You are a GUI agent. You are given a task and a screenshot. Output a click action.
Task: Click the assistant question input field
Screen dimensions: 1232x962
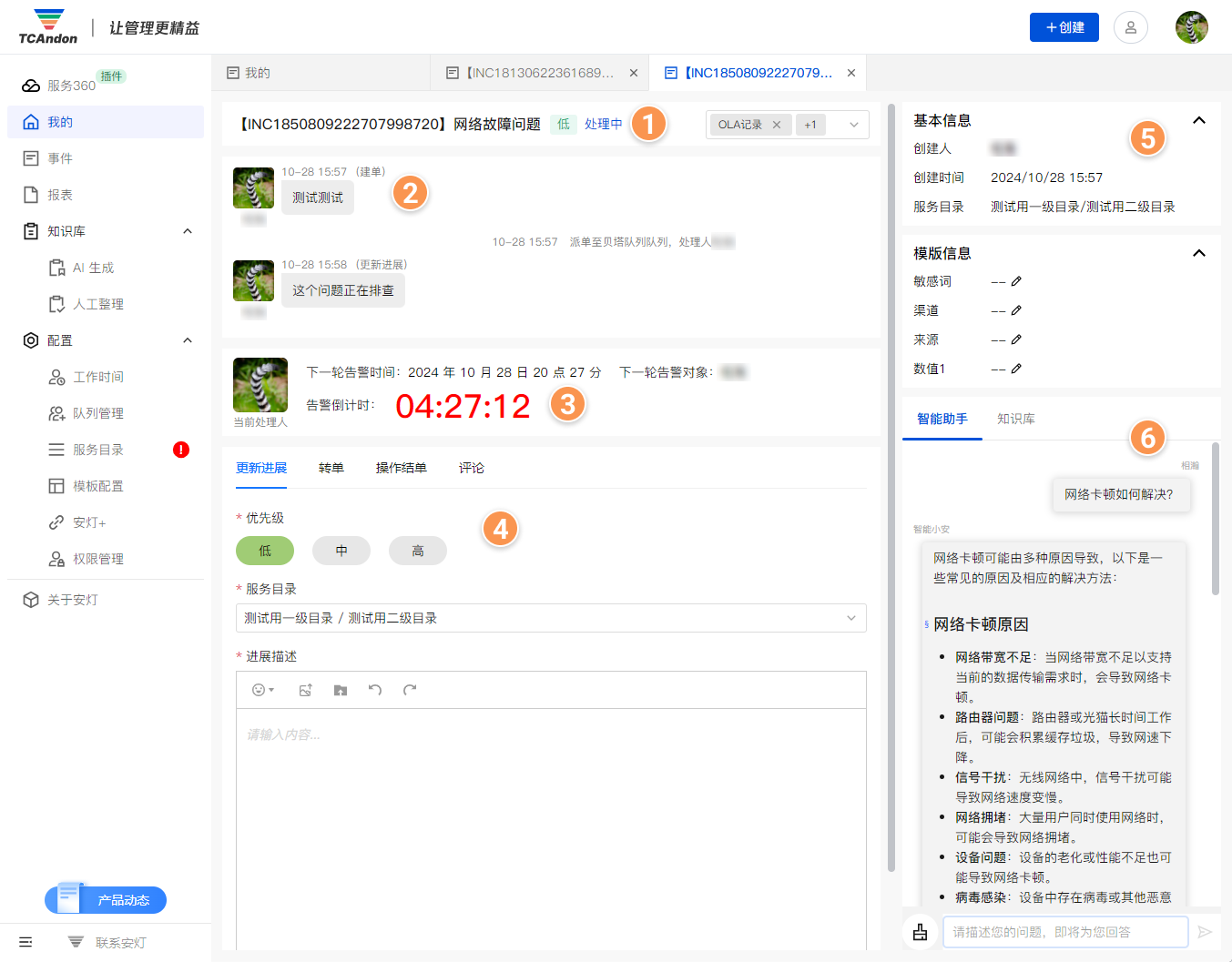[x=1064, y=932]
